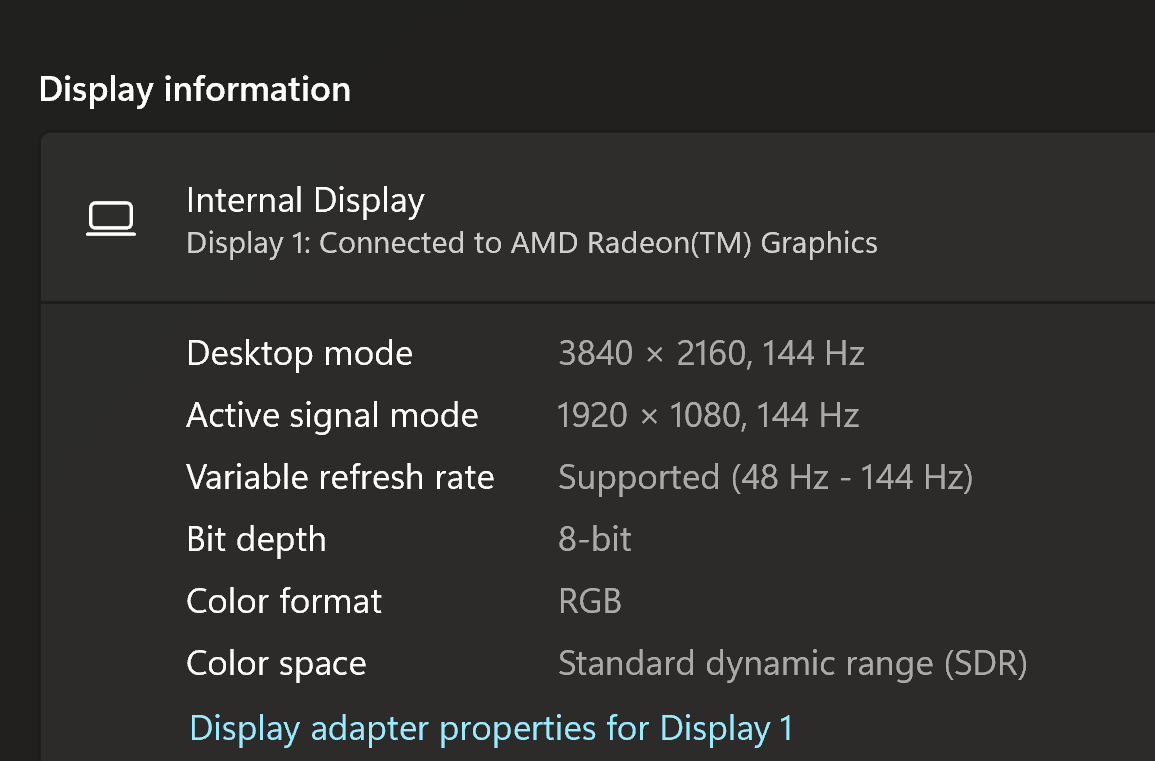The image size is (1155, 761).
Task: Click the Color format label
Action: point(284,601)
